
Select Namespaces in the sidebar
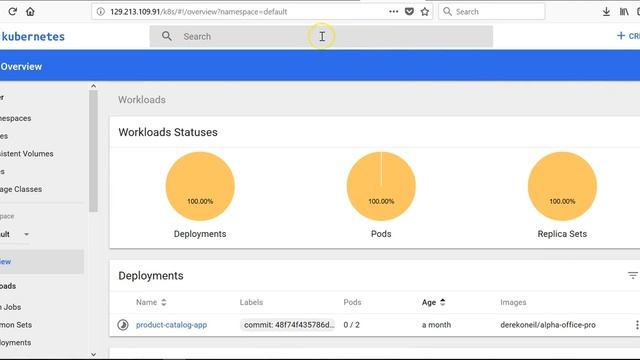(x=16, y=118)
